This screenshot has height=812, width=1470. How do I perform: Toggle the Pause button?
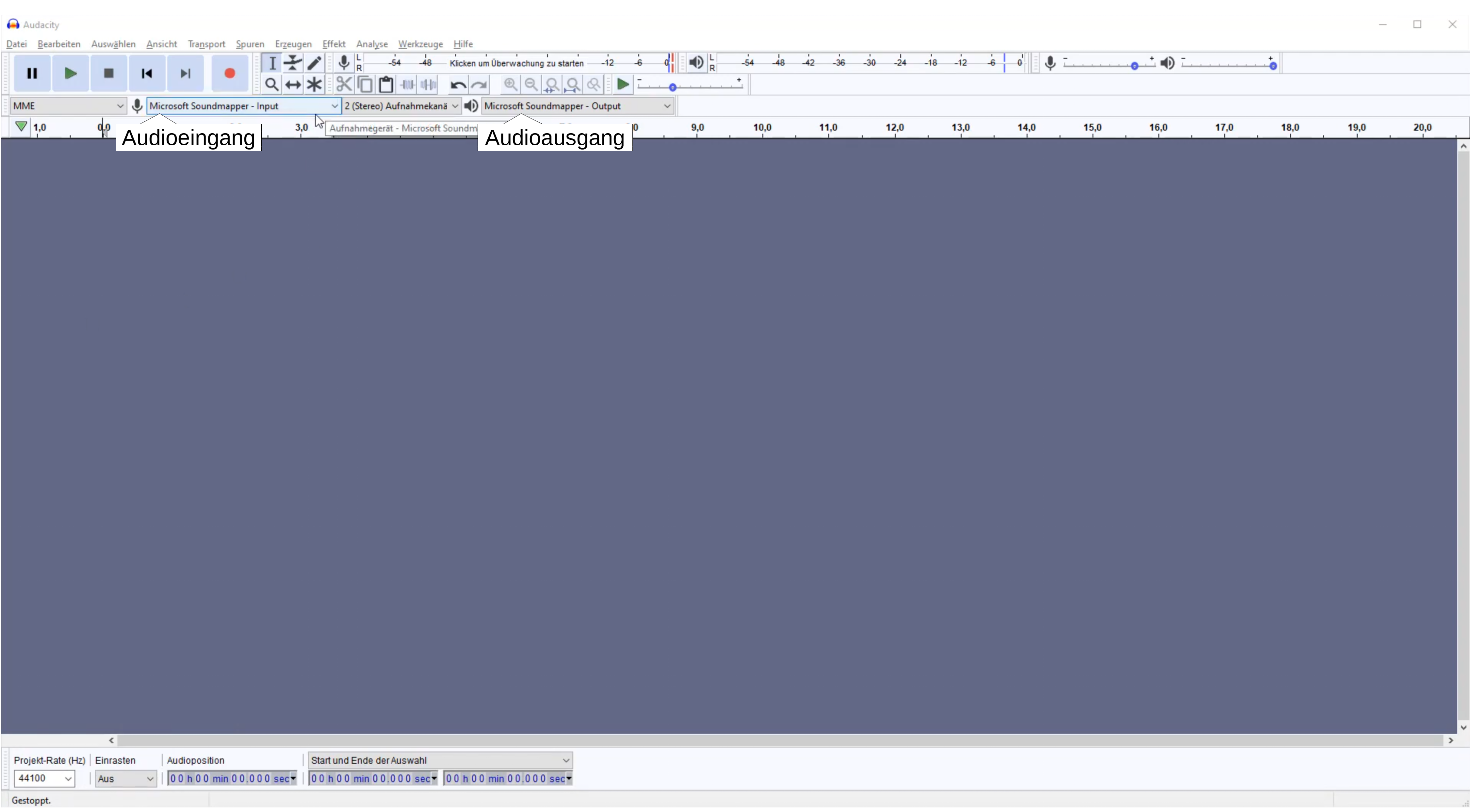tap(32, 73)
